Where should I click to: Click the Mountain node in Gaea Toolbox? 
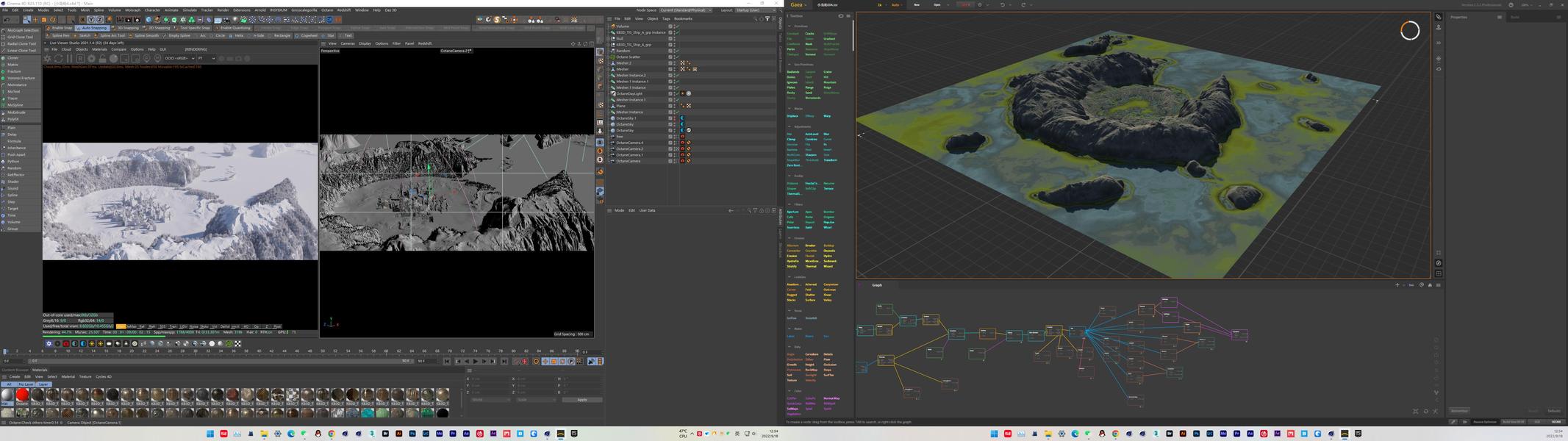(831, 82)
